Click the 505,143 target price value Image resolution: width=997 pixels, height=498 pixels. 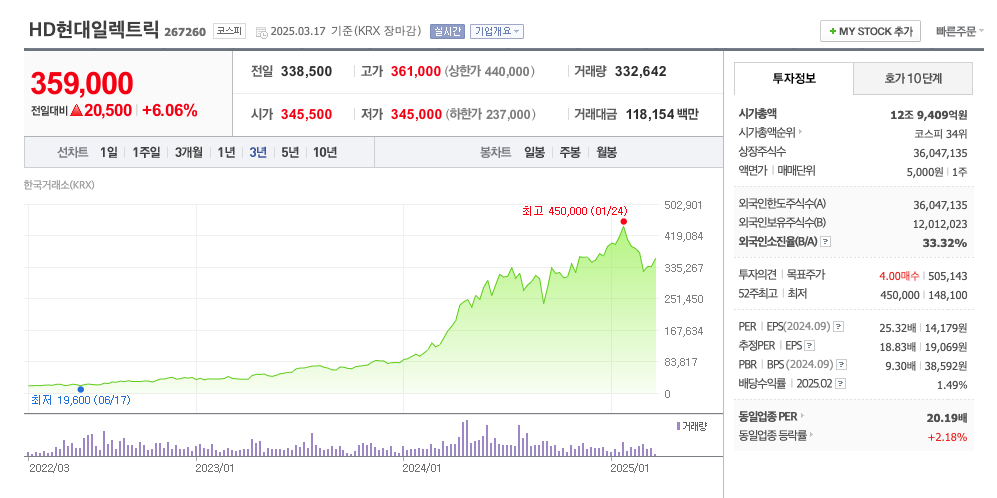(948, 276)
